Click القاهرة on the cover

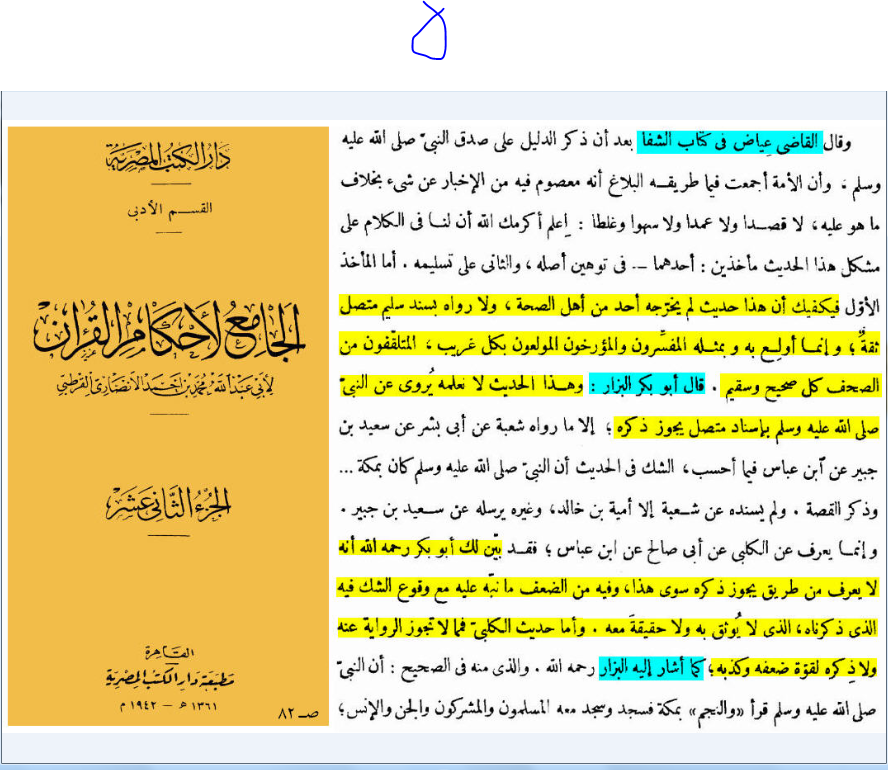click(169, 652)
